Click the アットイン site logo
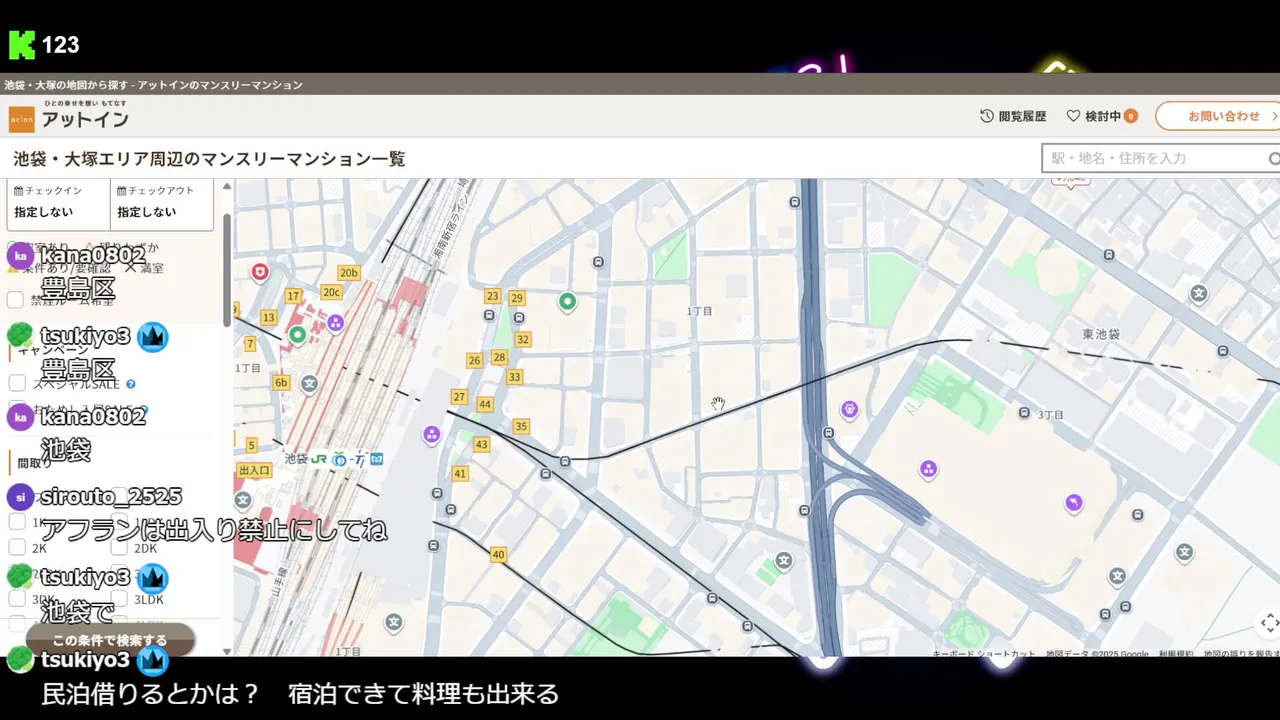This screenshot has width=1280, height=720. [x=69, y=116]
